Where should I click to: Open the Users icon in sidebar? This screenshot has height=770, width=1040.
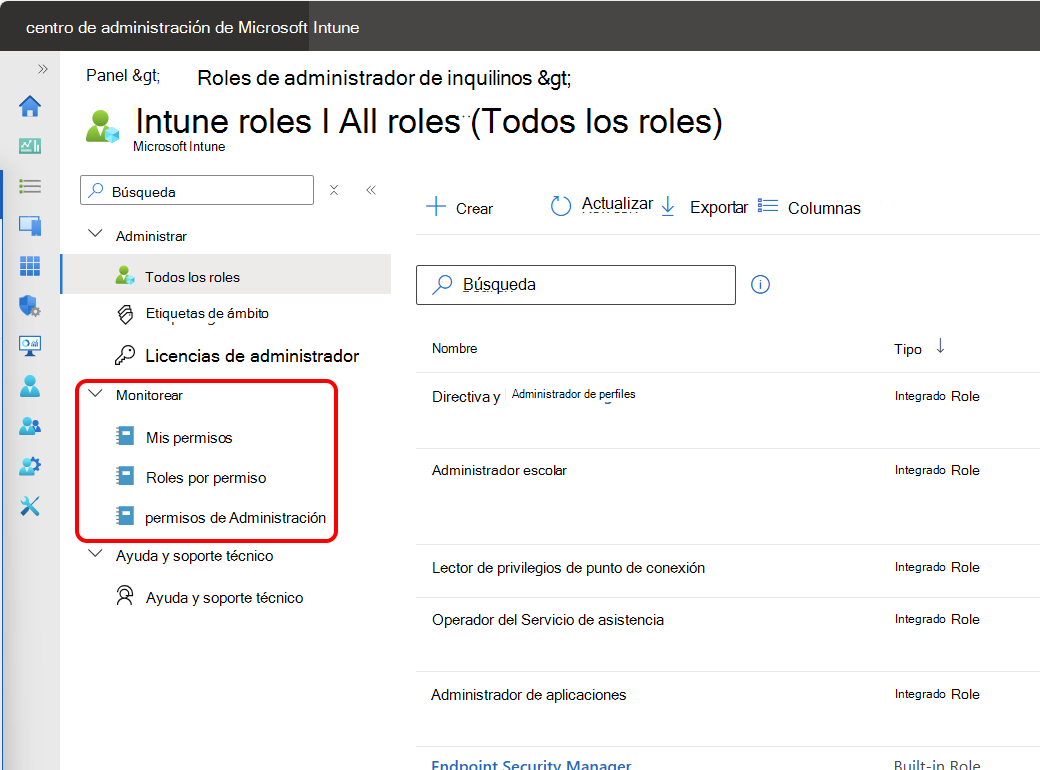click(30, 386)
